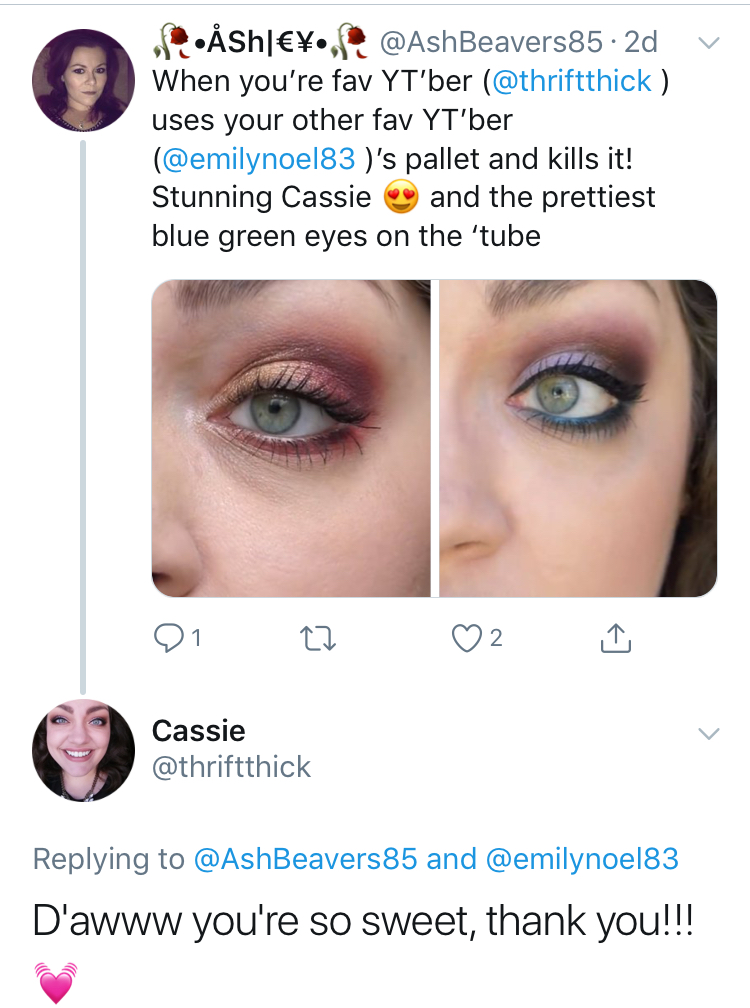
Task: Open the Cassie display name
Action: pyautogui.click(x=198, y=731)
